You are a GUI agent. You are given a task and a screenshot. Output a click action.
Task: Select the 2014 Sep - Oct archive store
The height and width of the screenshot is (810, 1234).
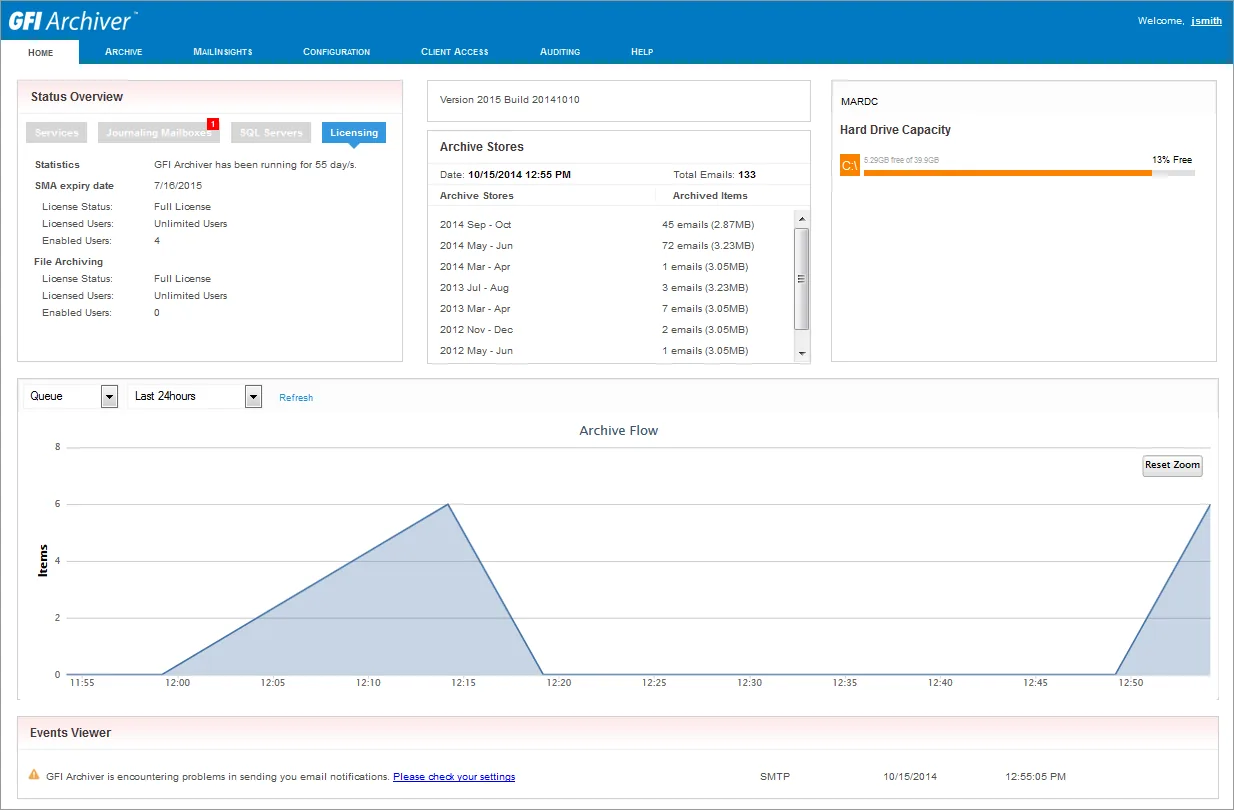coord(475,224)
